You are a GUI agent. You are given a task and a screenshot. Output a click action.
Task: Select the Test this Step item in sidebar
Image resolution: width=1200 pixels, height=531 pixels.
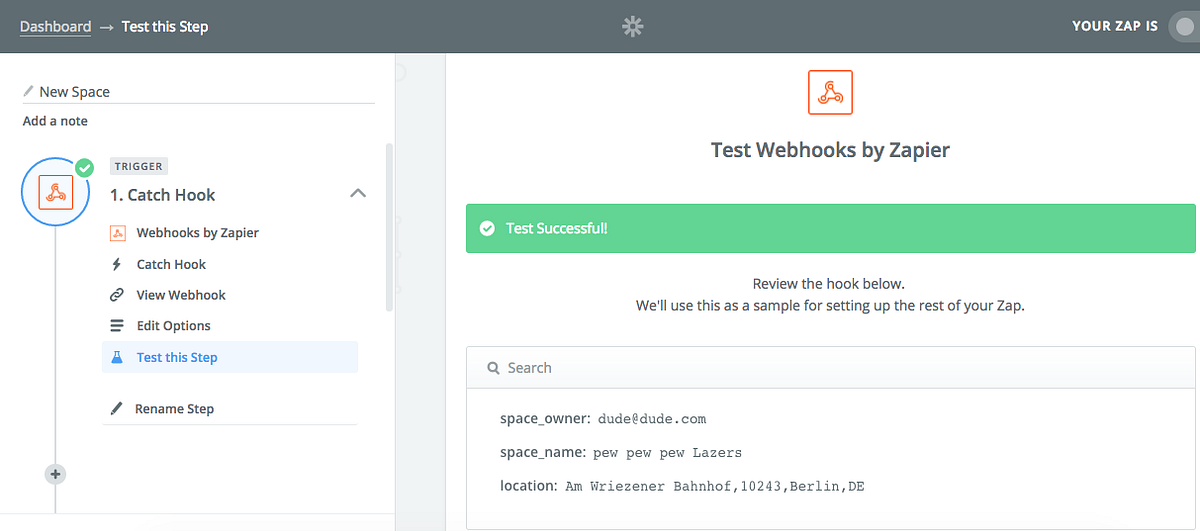[230, 357]
